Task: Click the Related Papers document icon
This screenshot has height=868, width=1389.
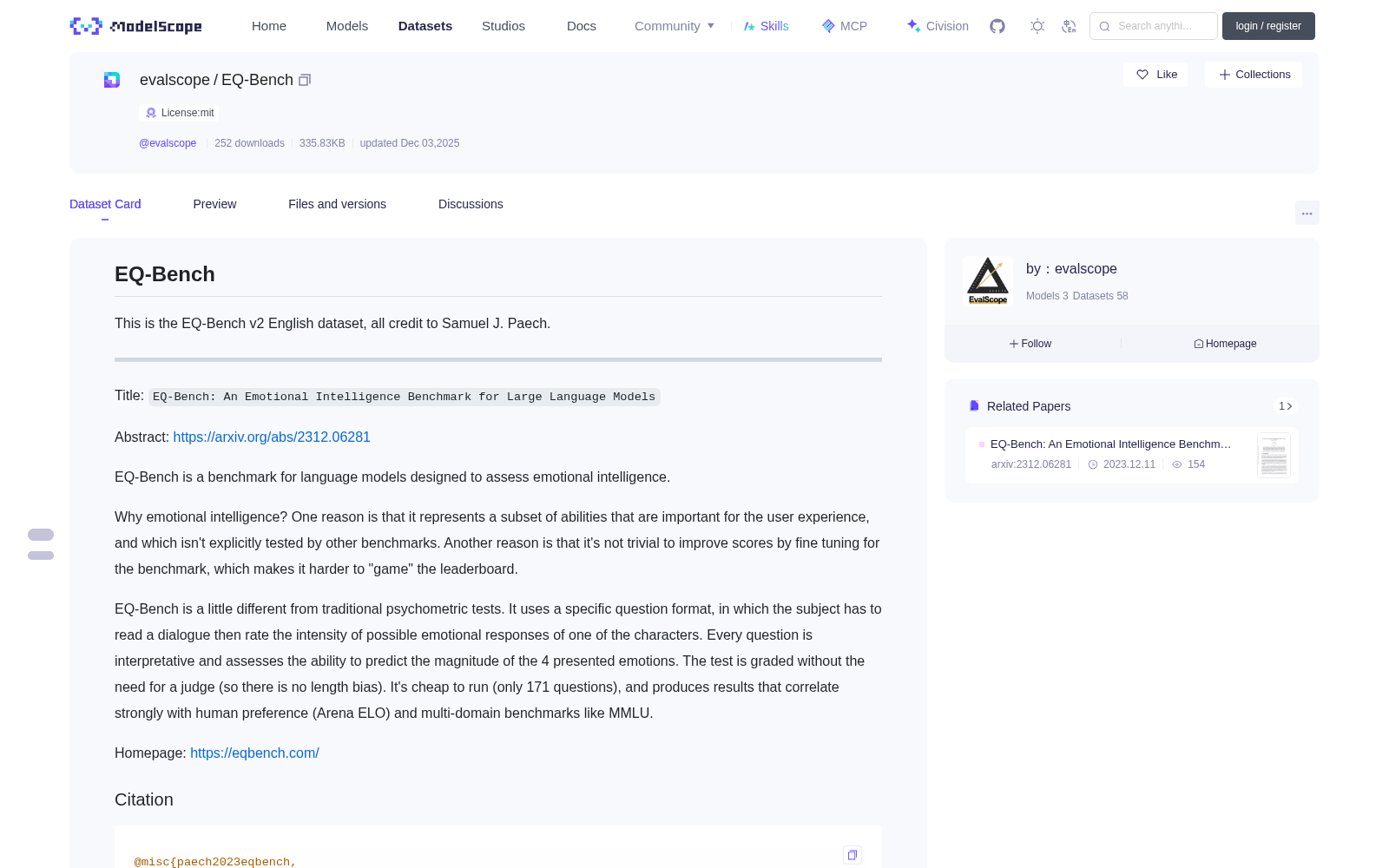Action: [x=974, y=406]
